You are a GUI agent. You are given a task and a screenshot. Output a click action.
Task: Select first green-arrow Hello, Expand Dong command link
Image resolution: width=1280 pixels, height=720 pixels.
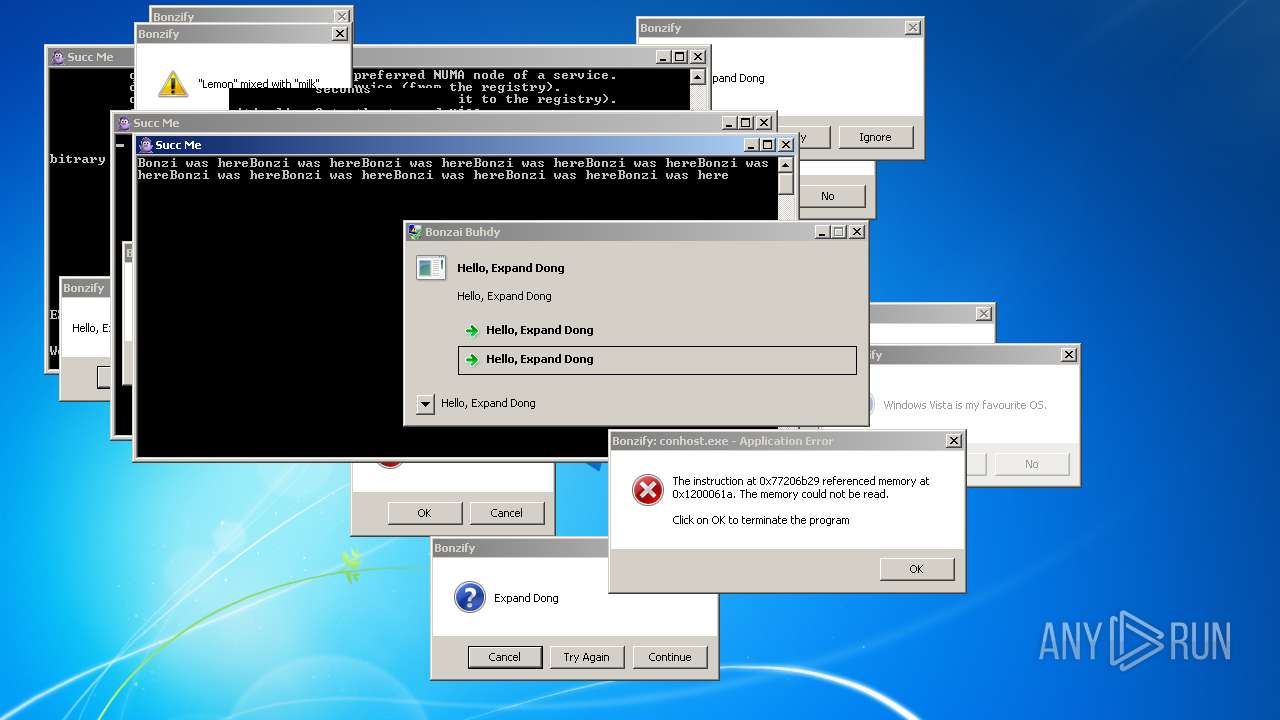tap(657, 330)
